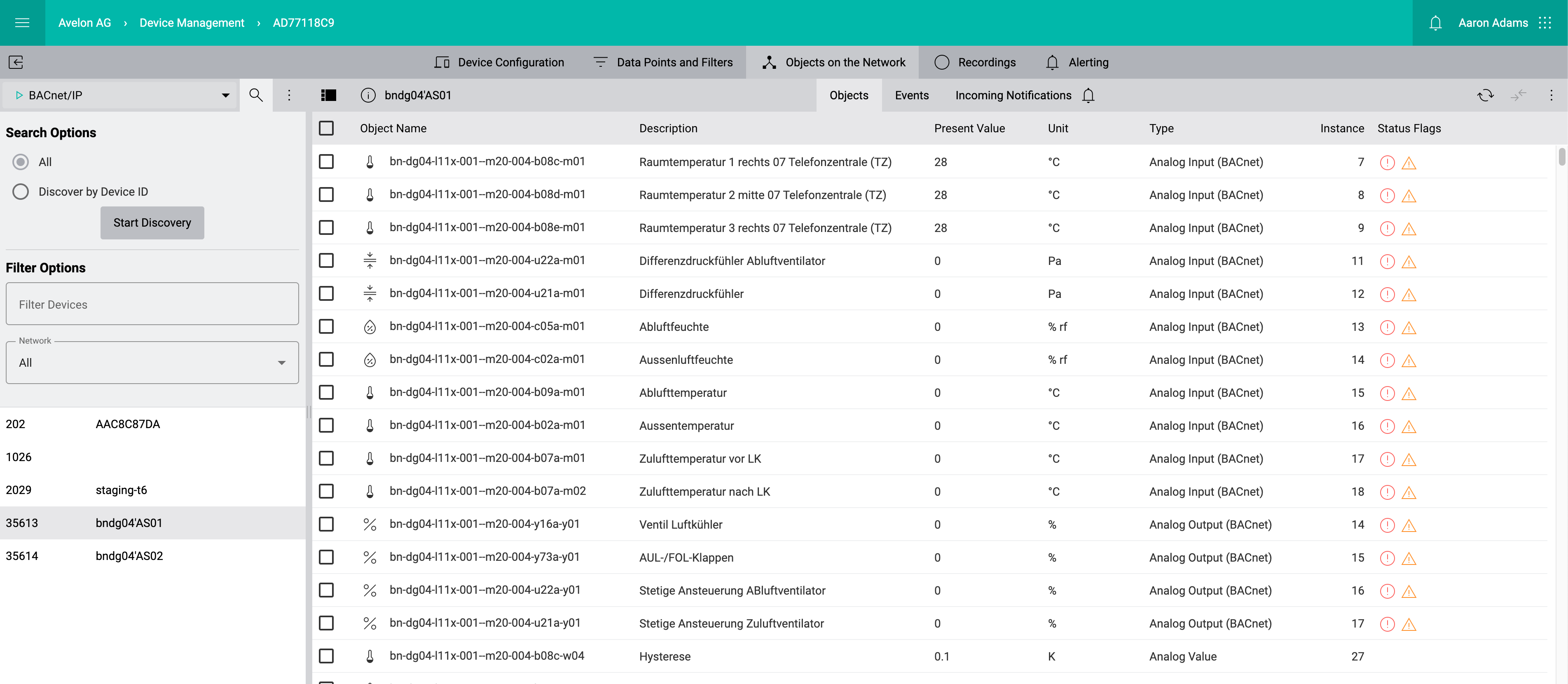Click the Filter Devices input field
1568x684 pixels.
[152, 304]
